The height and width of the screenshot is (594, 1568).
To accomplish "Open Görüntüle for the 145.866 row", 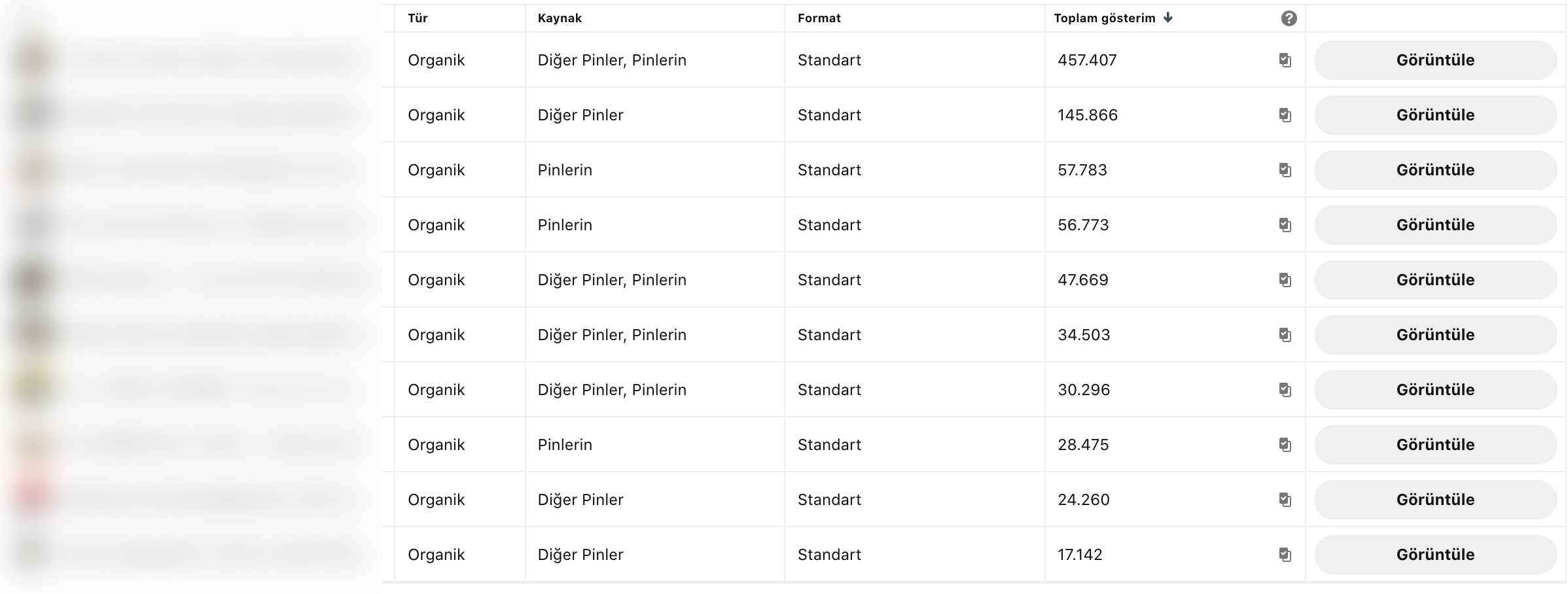I will click(1435, 115).
